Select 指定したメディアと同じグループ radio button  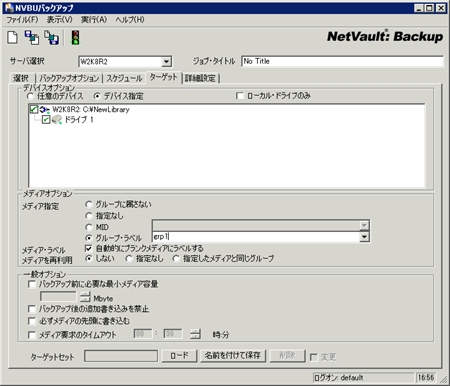(x=176, y=258)
